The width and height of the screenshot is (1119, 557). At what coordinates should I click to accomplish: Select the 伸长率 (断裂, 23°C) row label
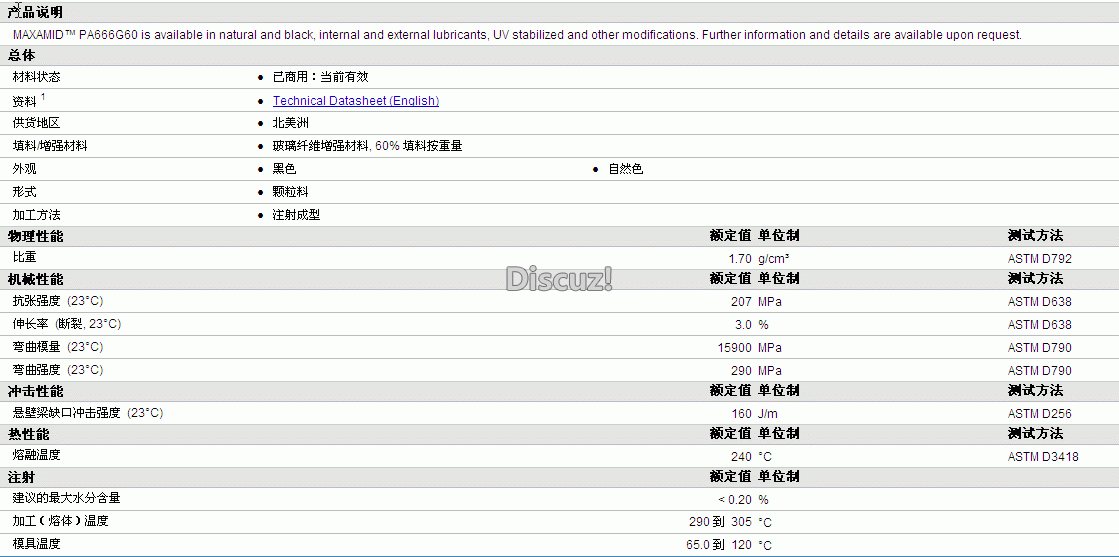pos(66,324)
